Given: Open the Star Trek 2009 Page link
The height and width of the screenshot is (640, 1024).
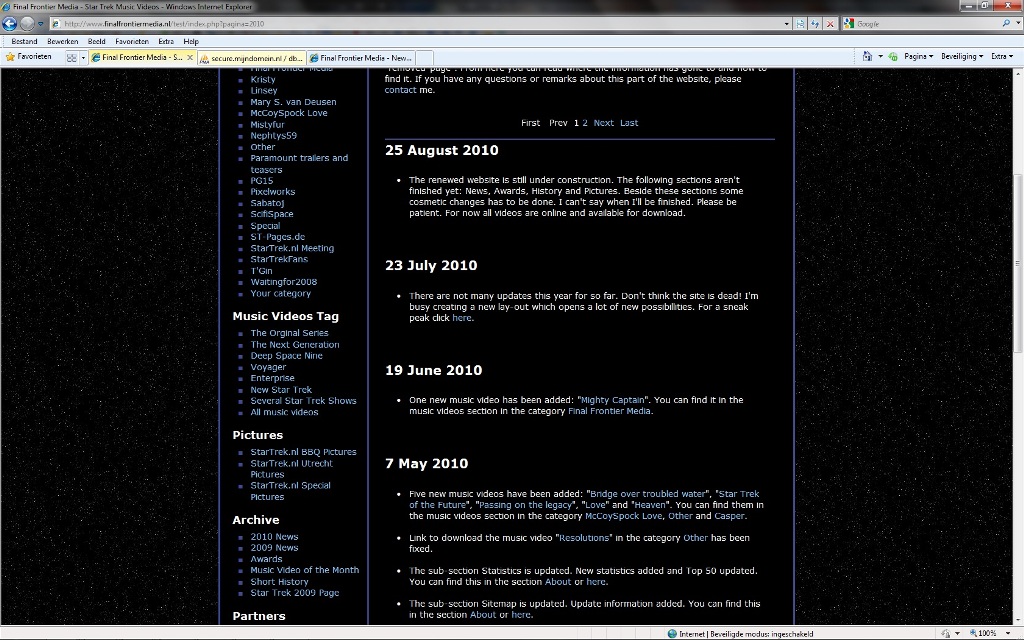Looking at the screenshot, I should coord(295,593).
